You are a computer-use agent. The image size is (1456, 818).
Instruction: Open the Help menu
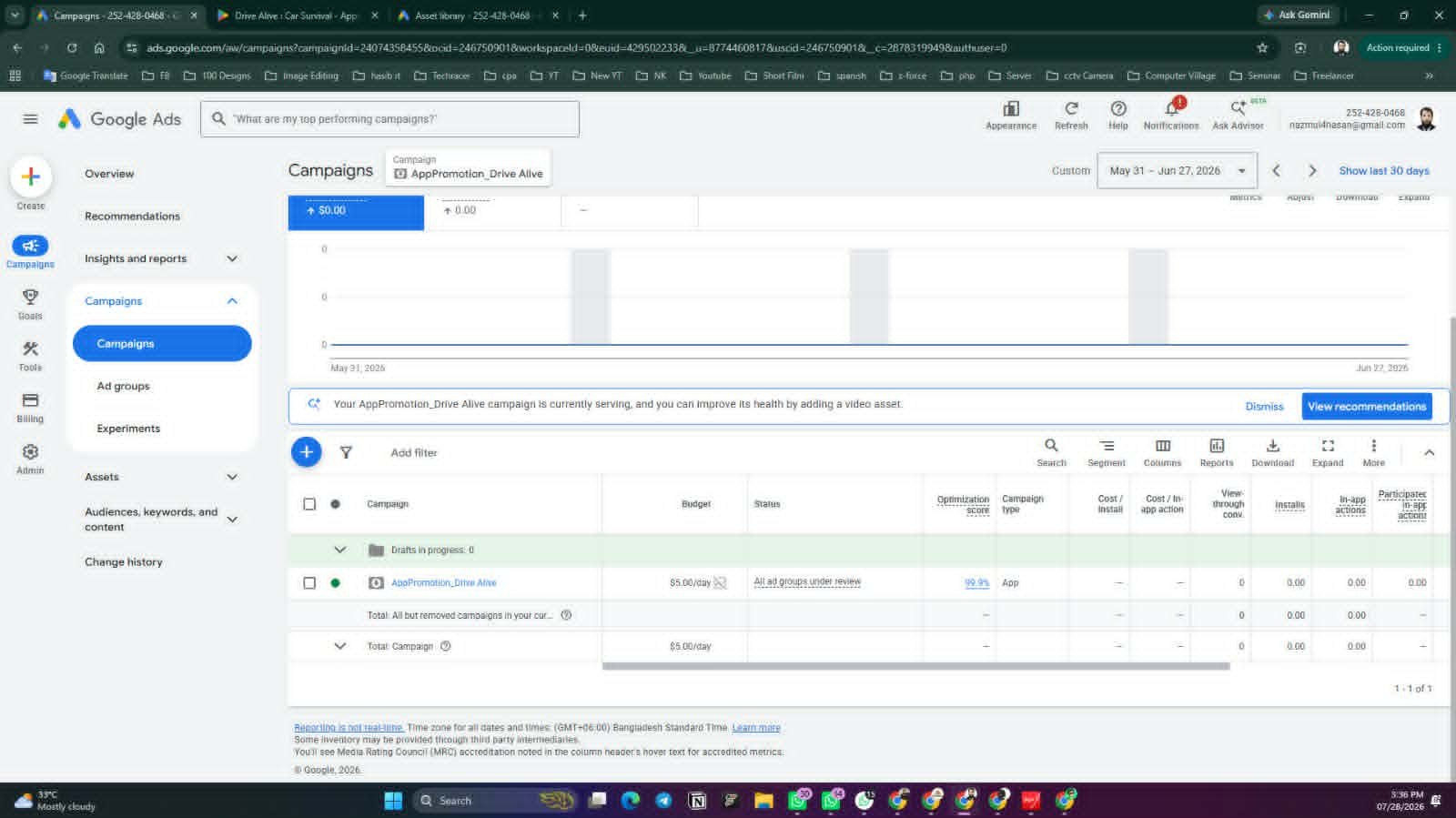(x=1118, y=116)
